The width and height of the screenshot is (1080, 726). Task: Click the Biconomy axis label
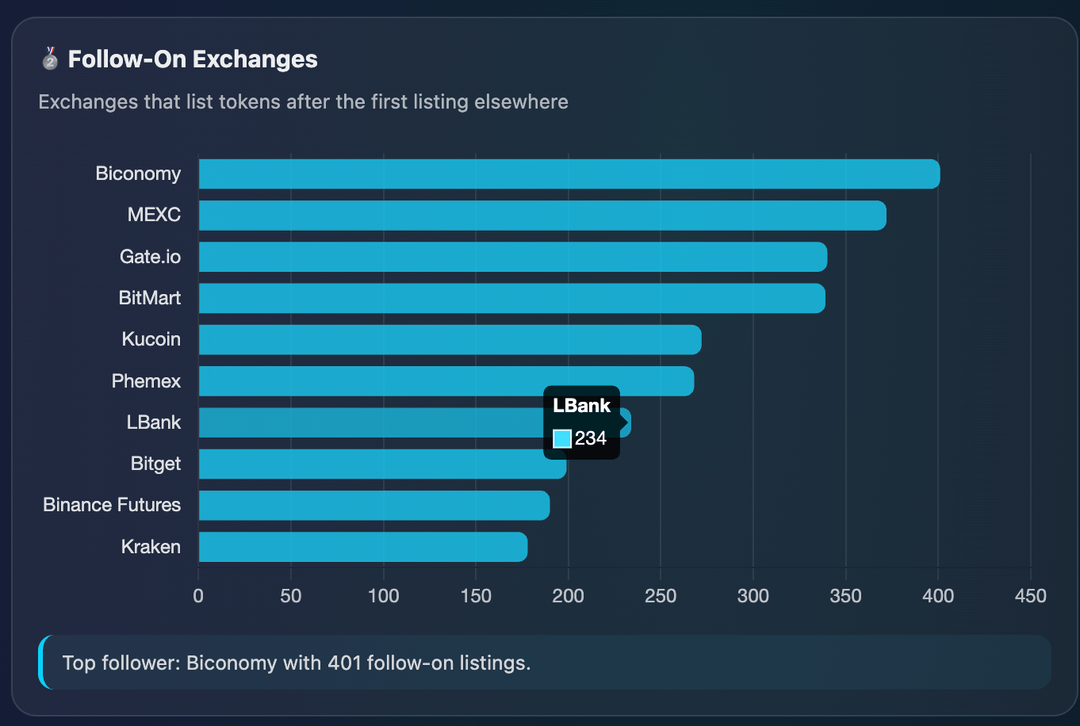pos(138,174)
